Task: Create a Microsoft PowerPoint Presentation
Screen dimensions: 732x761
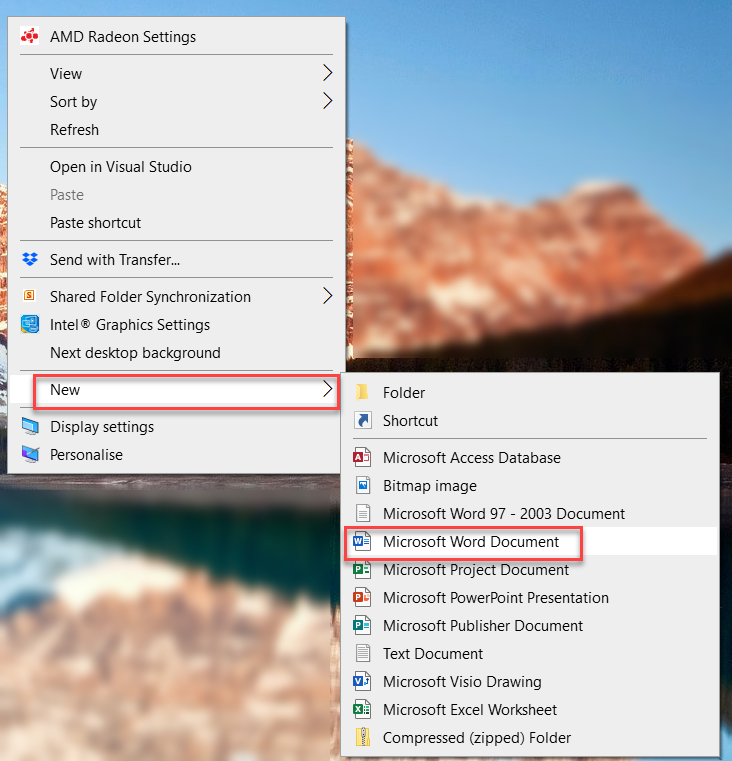Action: [x=530, y=597]
